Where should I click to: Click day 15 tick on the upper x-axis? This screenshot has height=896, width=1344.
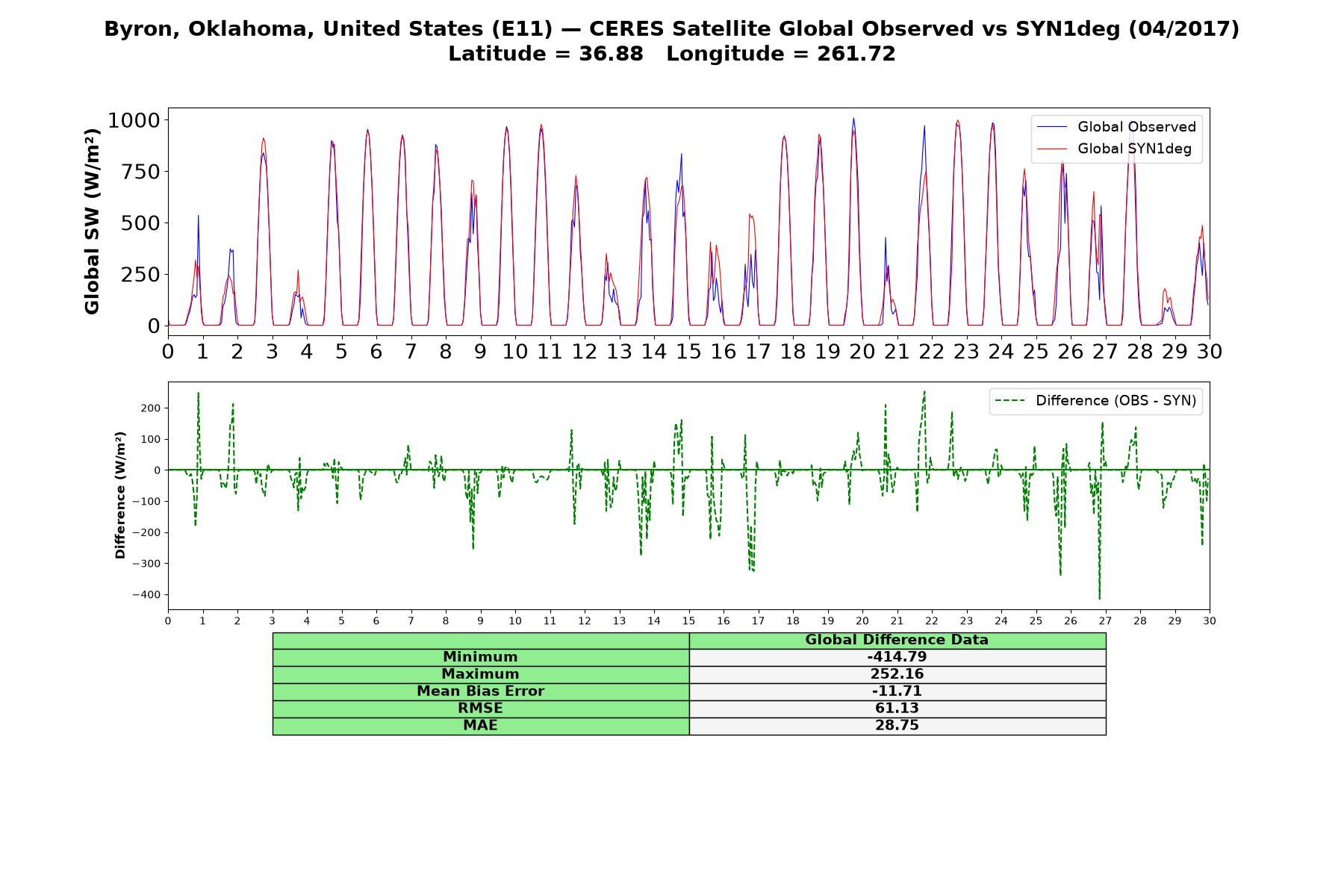click(688, 351)
